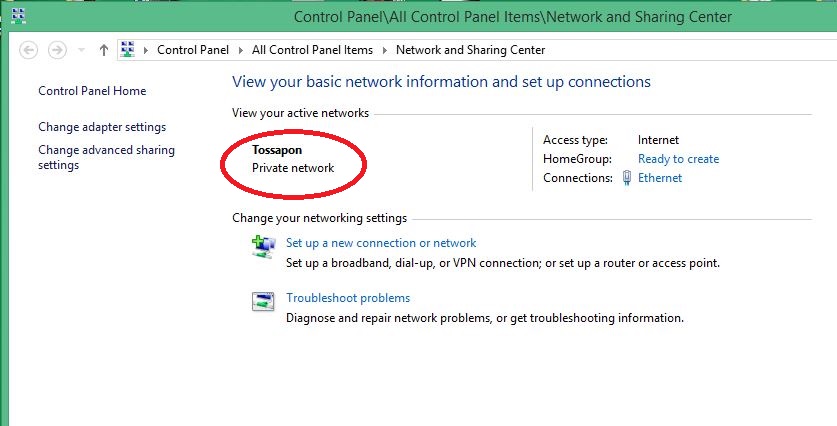Click the address bar Control Panel icon
This screenshot has height=426, width=837.
coord(127,50)
